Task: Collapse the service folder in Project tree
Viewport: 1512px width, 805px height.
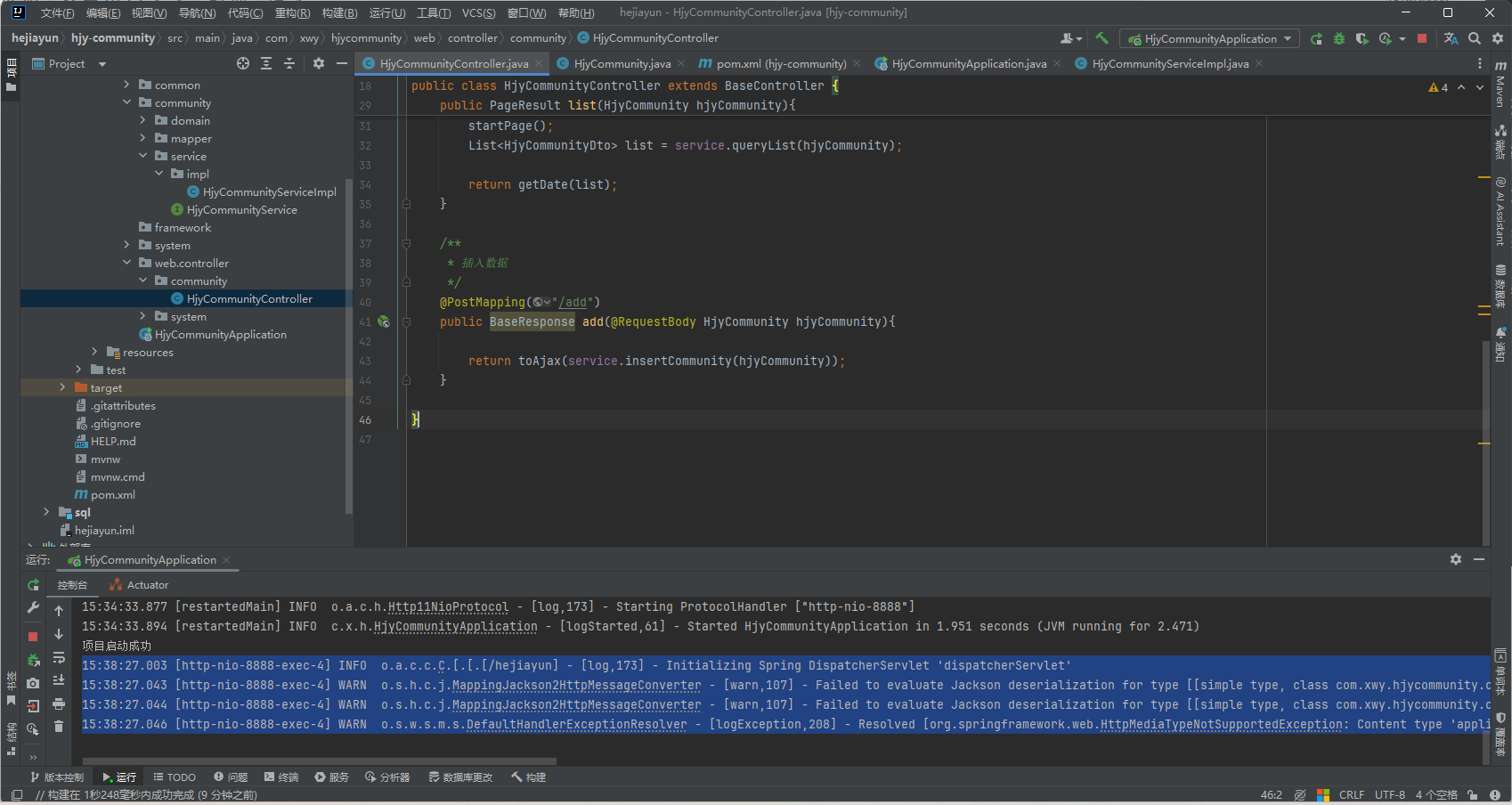Action: (x=142, y=156)
